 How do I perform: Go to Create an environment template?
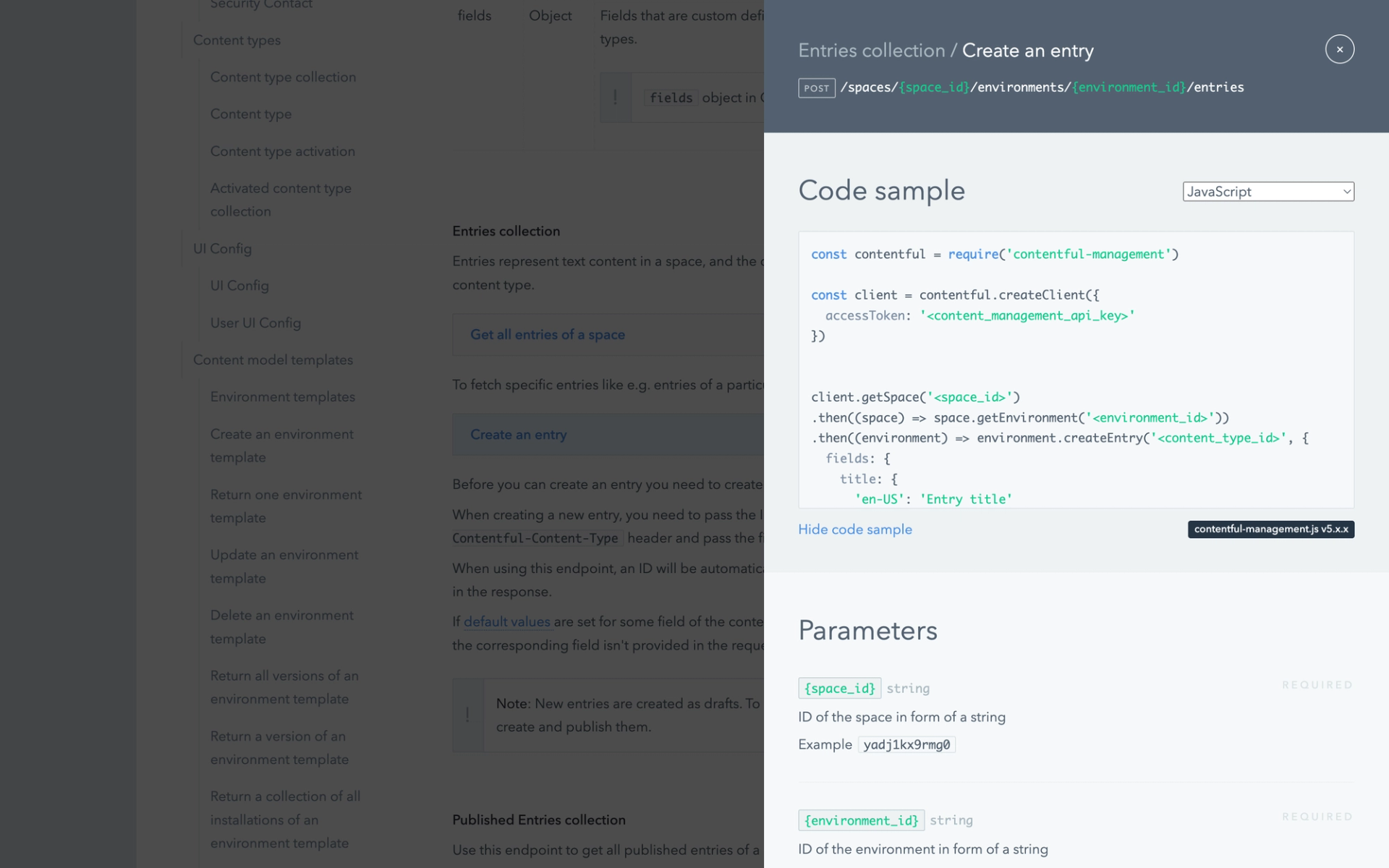point(281,446)
